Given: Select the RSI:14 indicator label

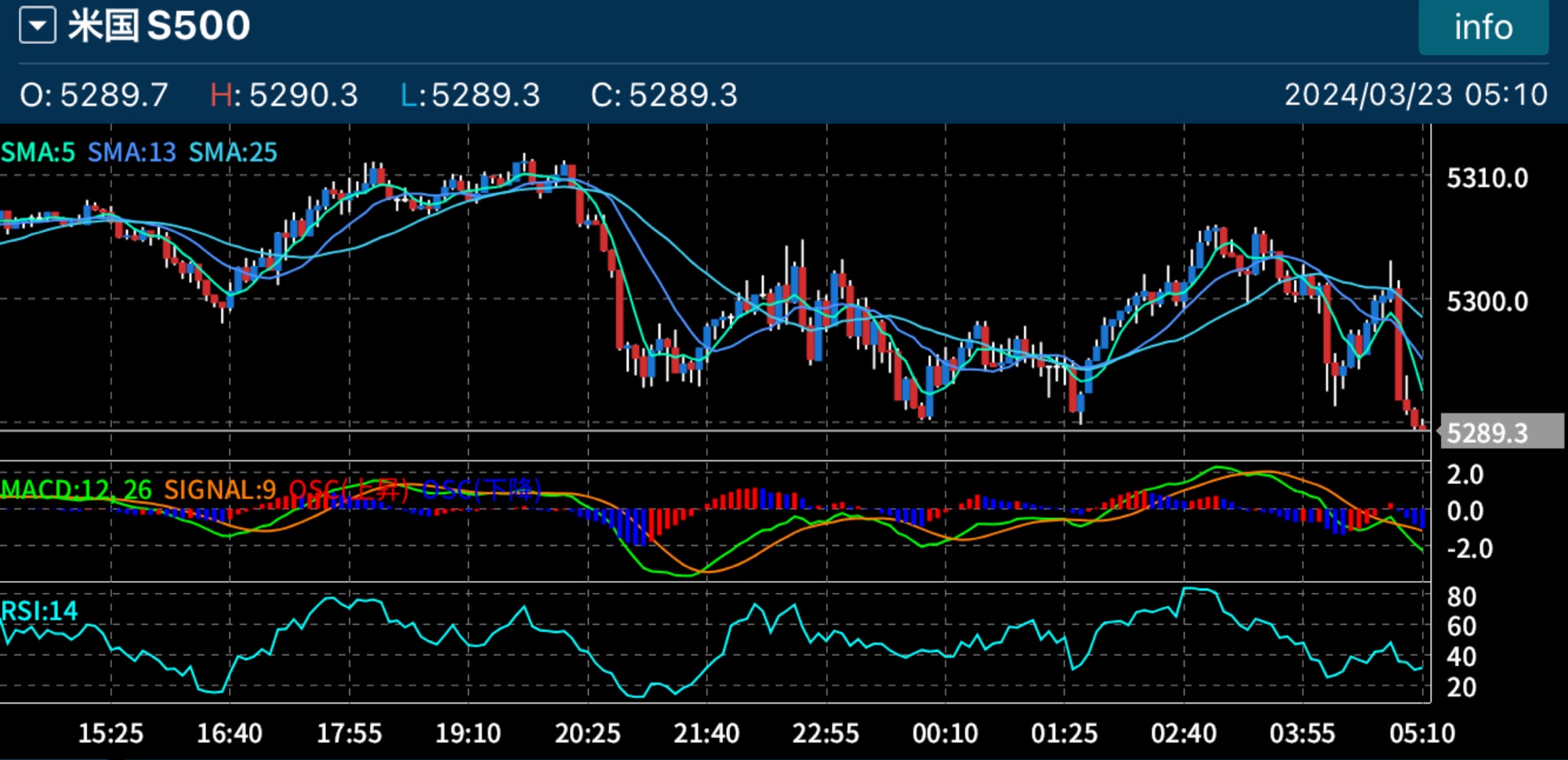Looking at the screenshot, I should click(39, 610).
